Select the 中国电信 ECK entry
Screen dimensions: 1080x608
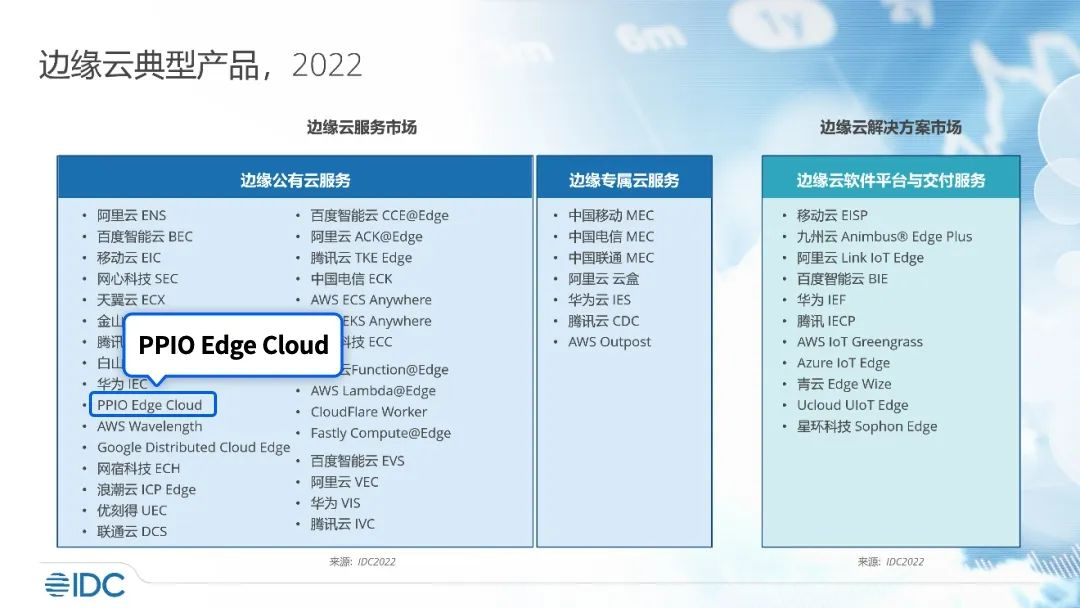tap(351, 279)
